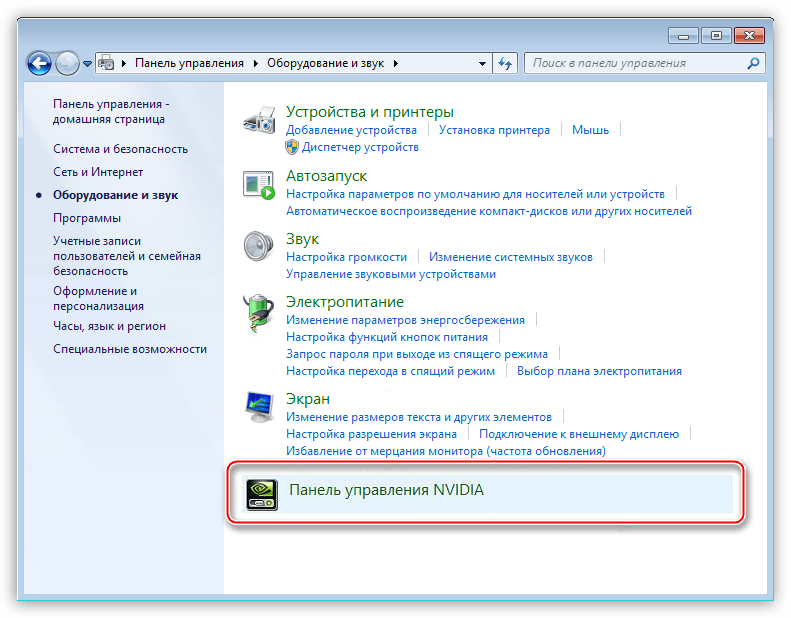791x618 pixels.
Task: Click Добавление устройства link
Action: 351,130
